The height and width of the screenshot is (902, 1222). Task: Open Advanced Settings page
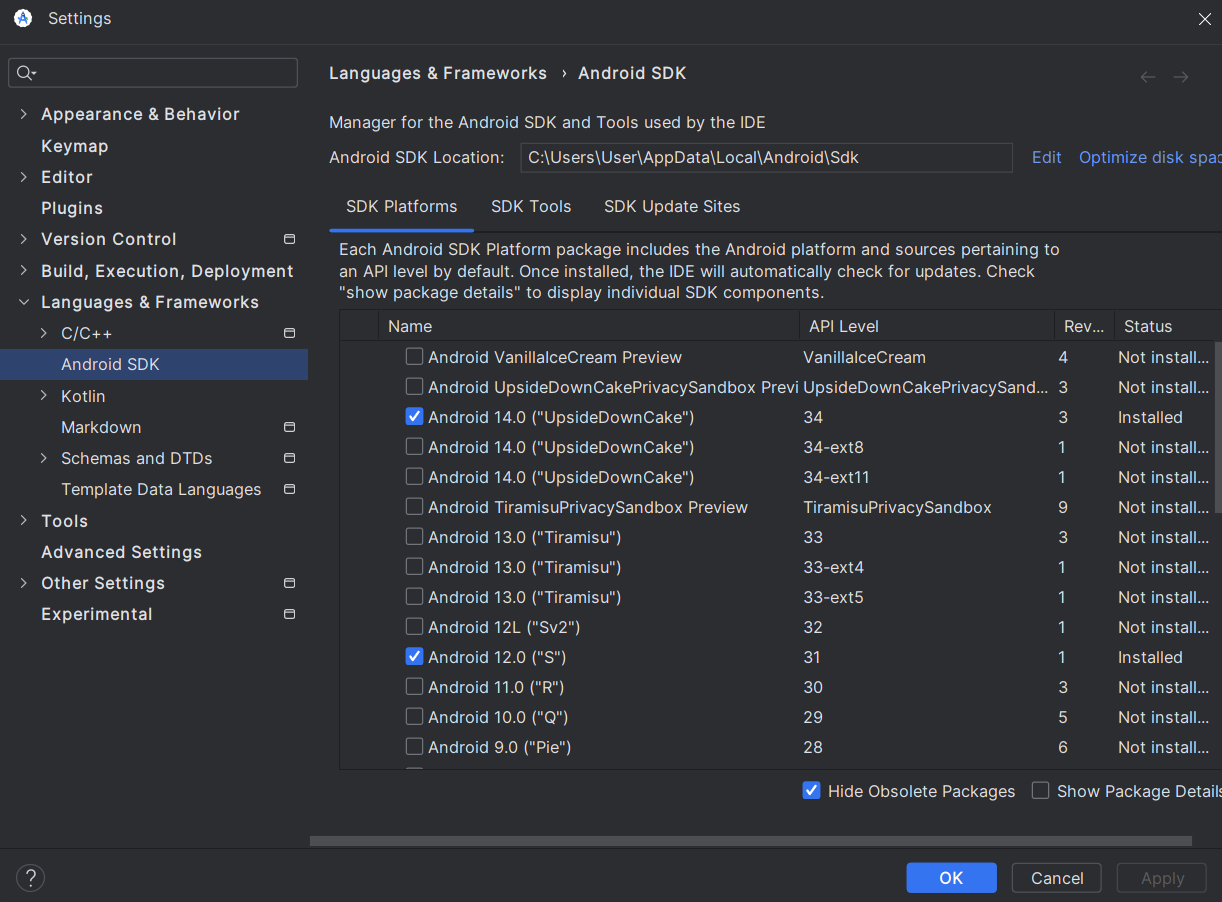coord(121,552)
